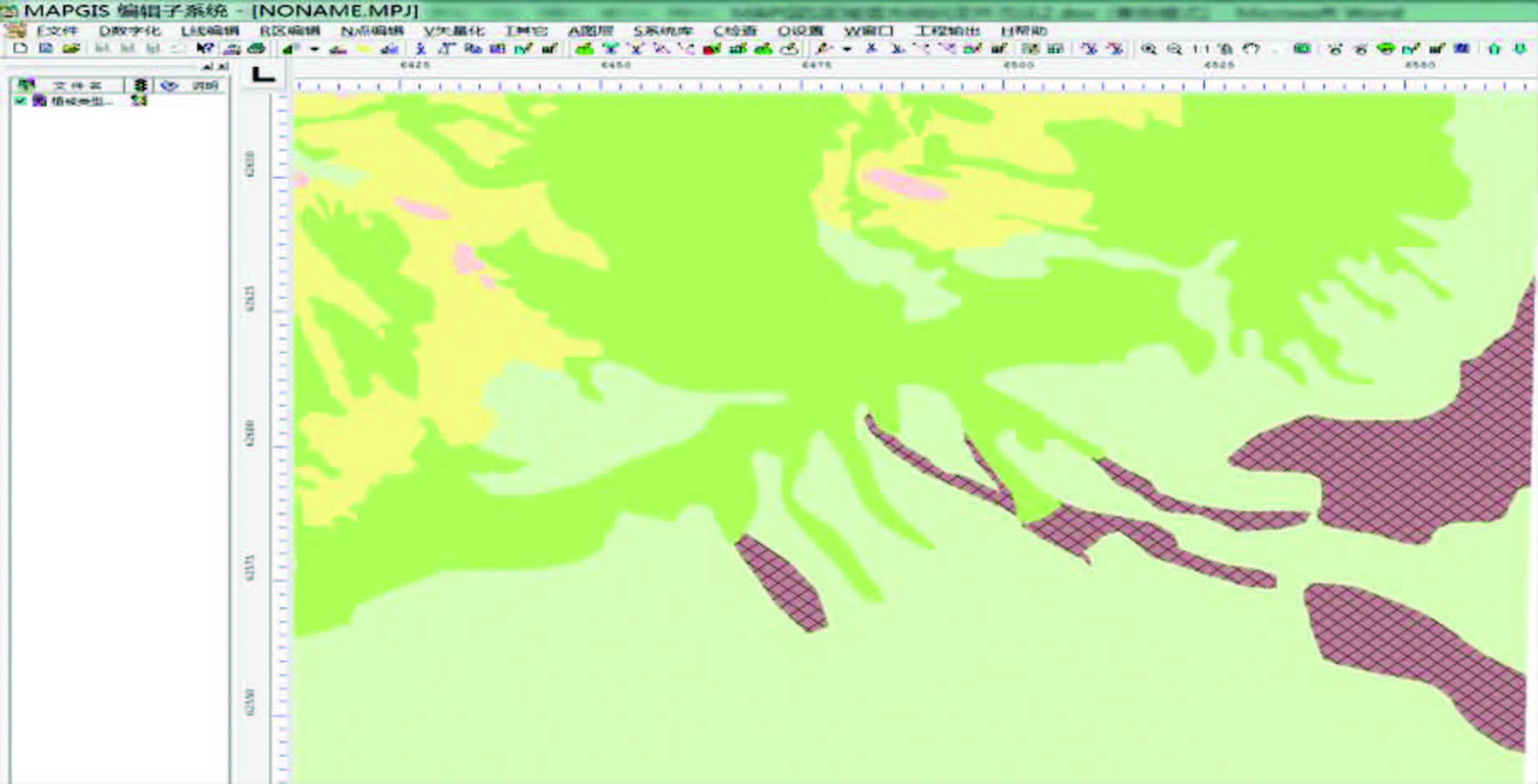Open the dropdown arrow beside the line pen tool

click(x=847, y=49)
